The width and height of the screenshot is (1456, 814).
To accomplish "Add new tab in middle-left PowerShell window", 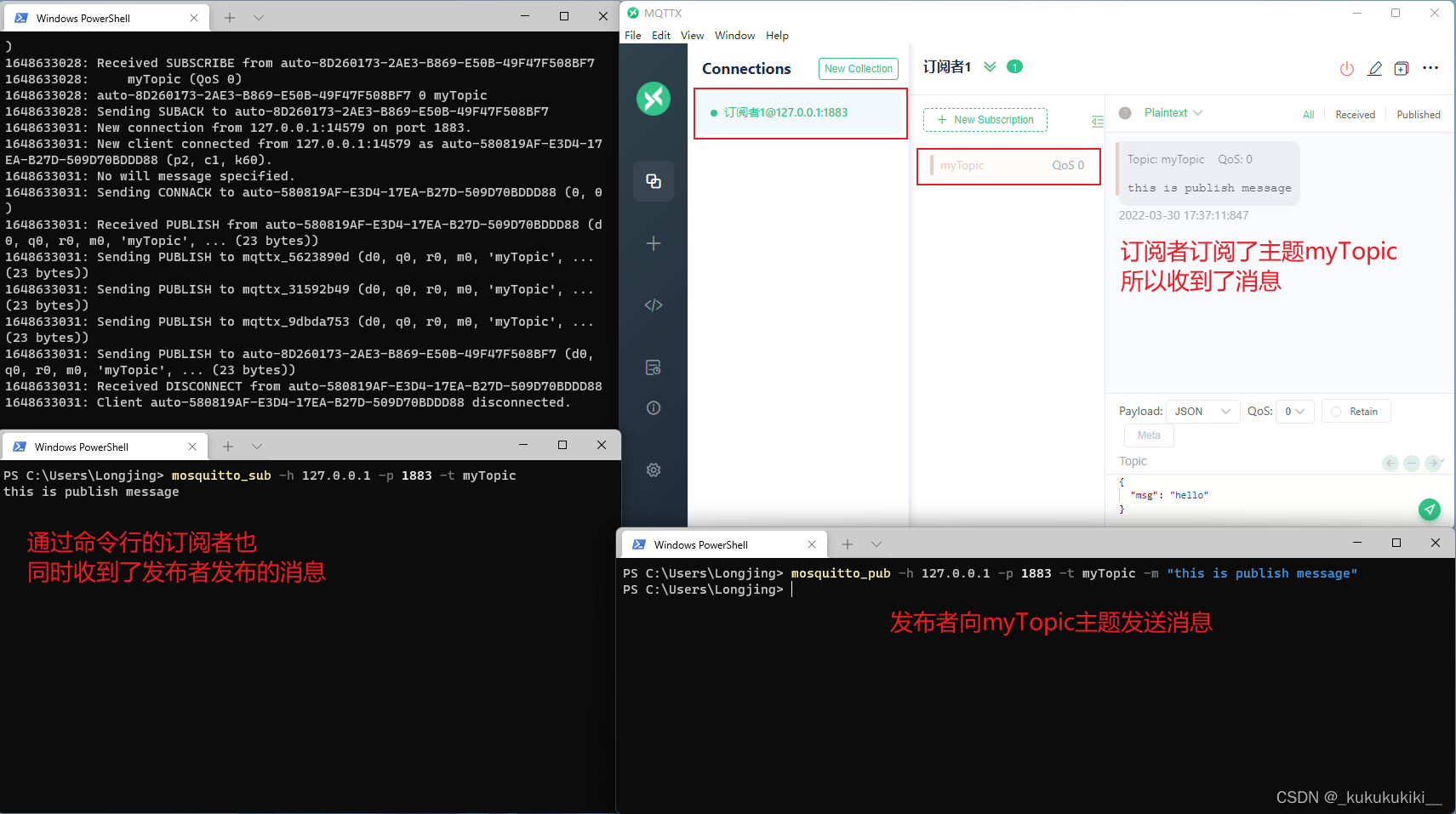I will [x=228, y=446].
